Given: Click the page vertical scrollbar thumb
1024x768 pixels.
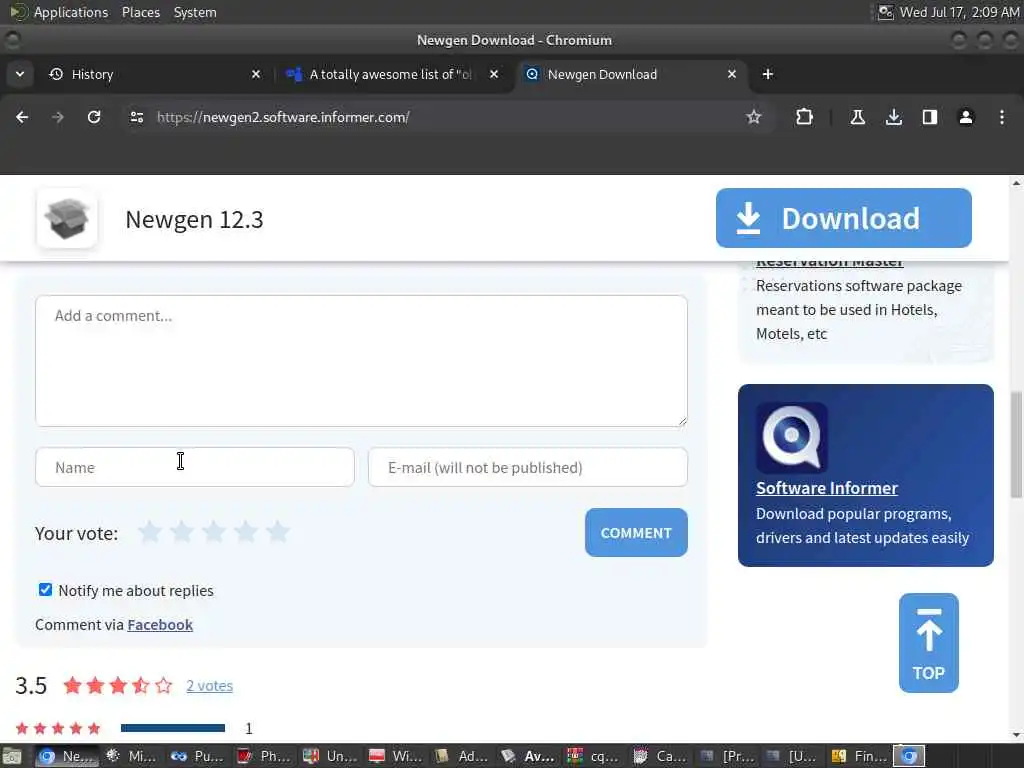Looking at the screenshot, I should (1016, 444).
